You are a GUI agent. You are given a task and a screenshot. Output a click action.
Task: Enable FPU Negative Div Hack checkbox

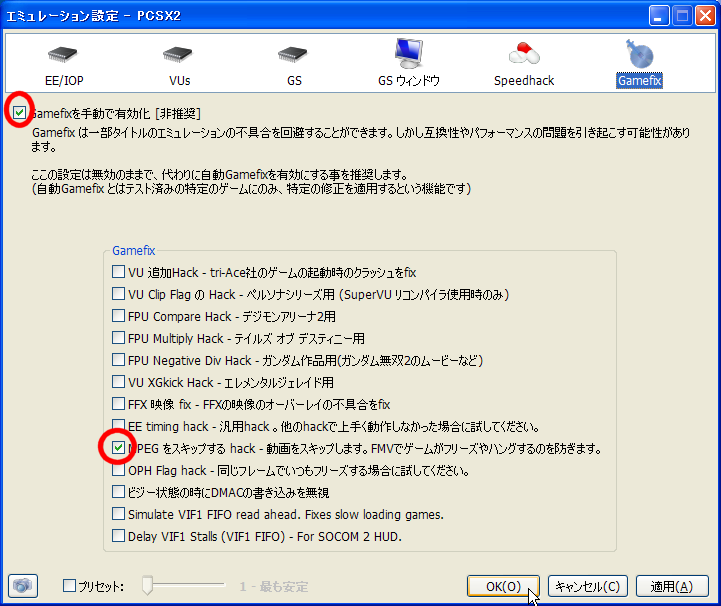tap(118, 360)
